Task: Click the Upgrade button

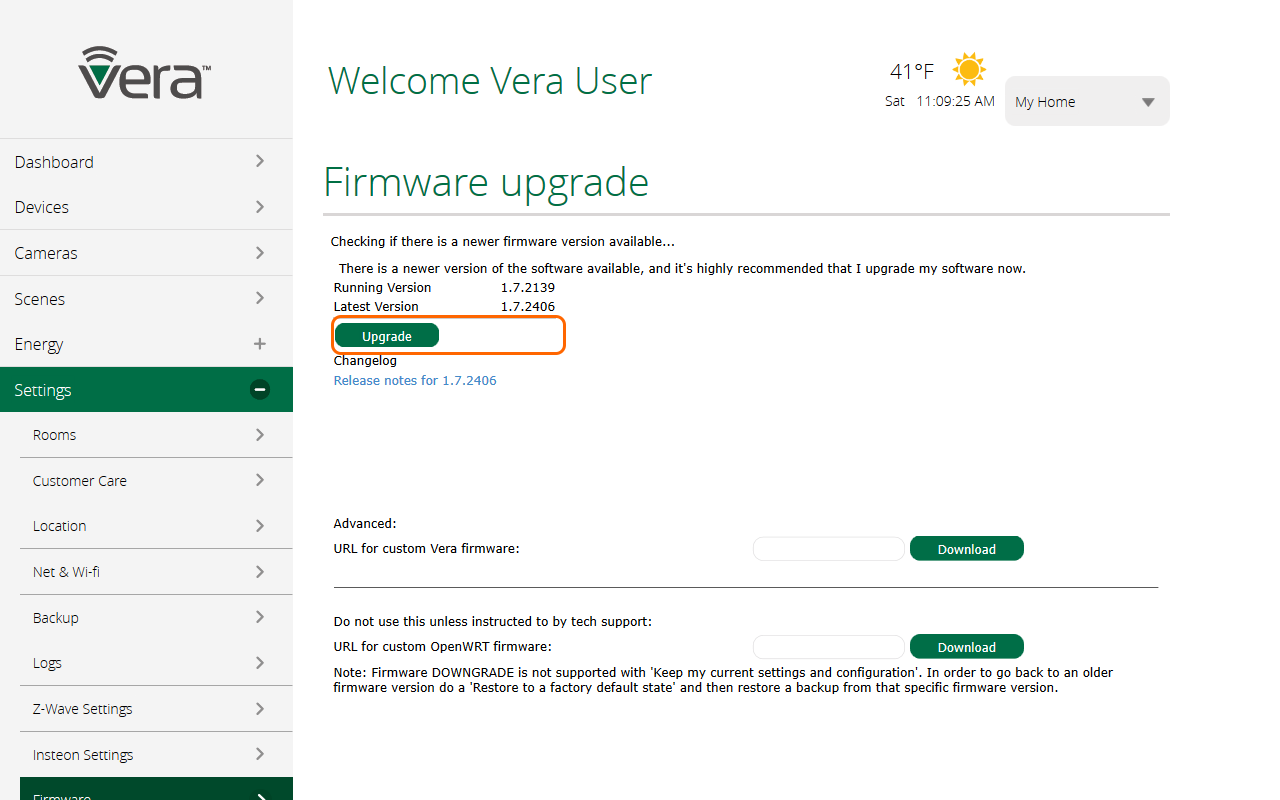Action: coord(387,336)
